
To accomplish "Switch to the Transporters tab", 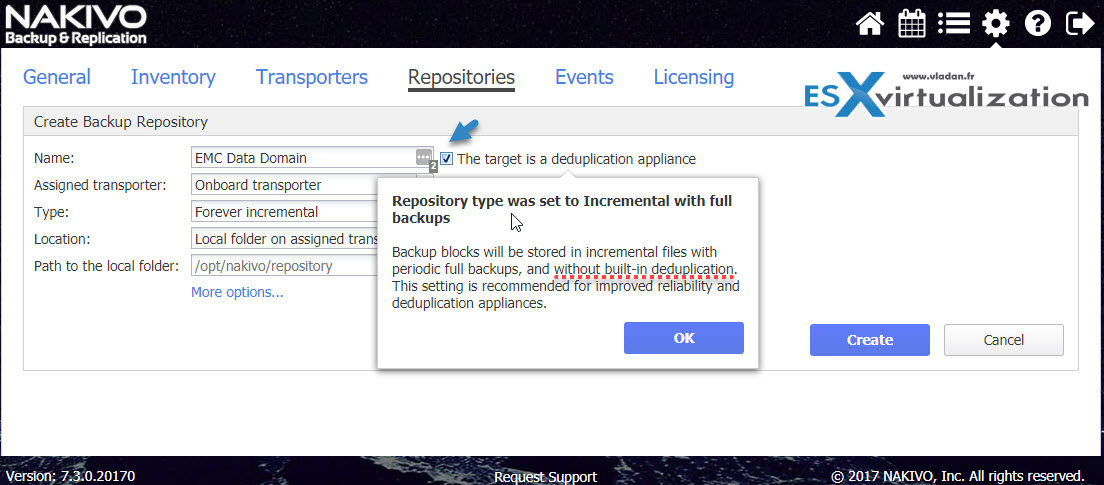I will point(312,77).
